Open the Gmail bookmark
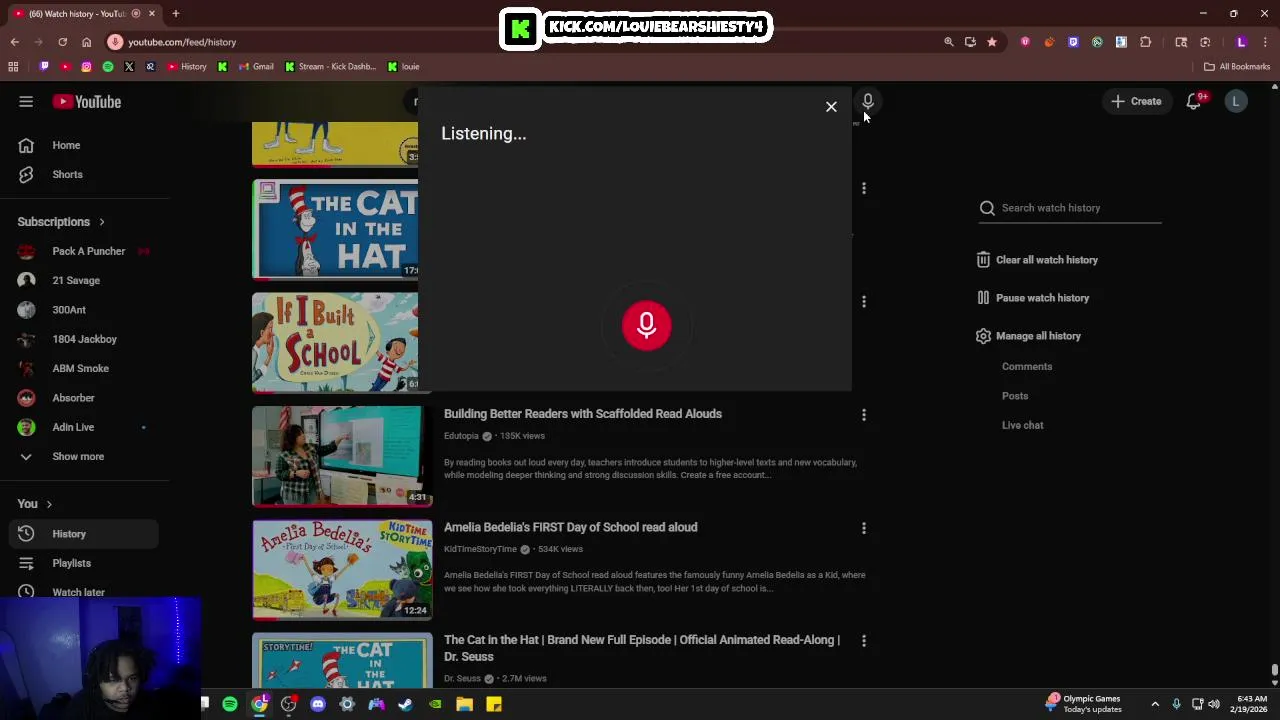 [256, 67]
